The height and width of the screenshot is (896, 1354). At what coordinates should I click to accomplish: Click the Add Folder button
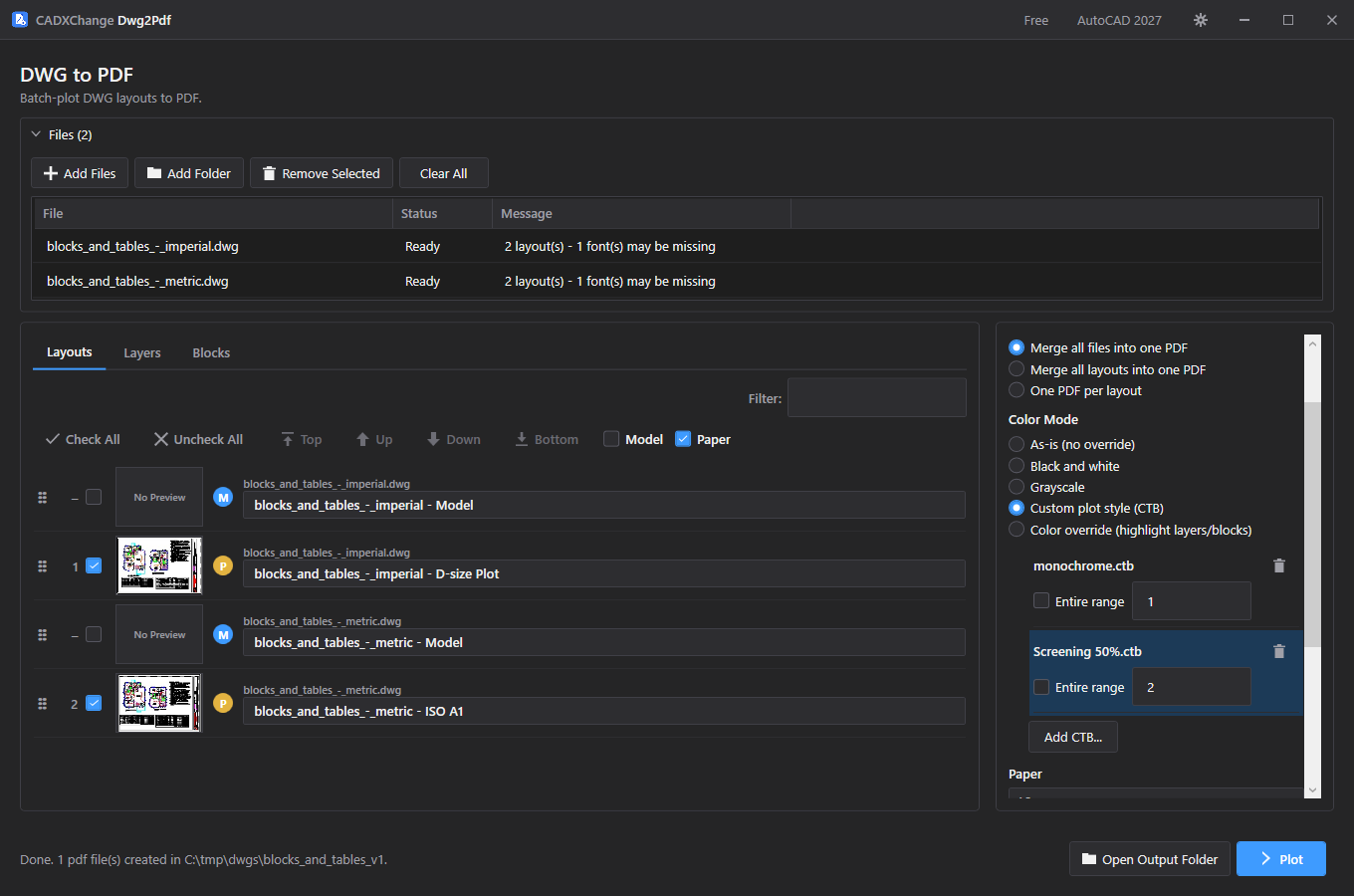click(189, 173)
